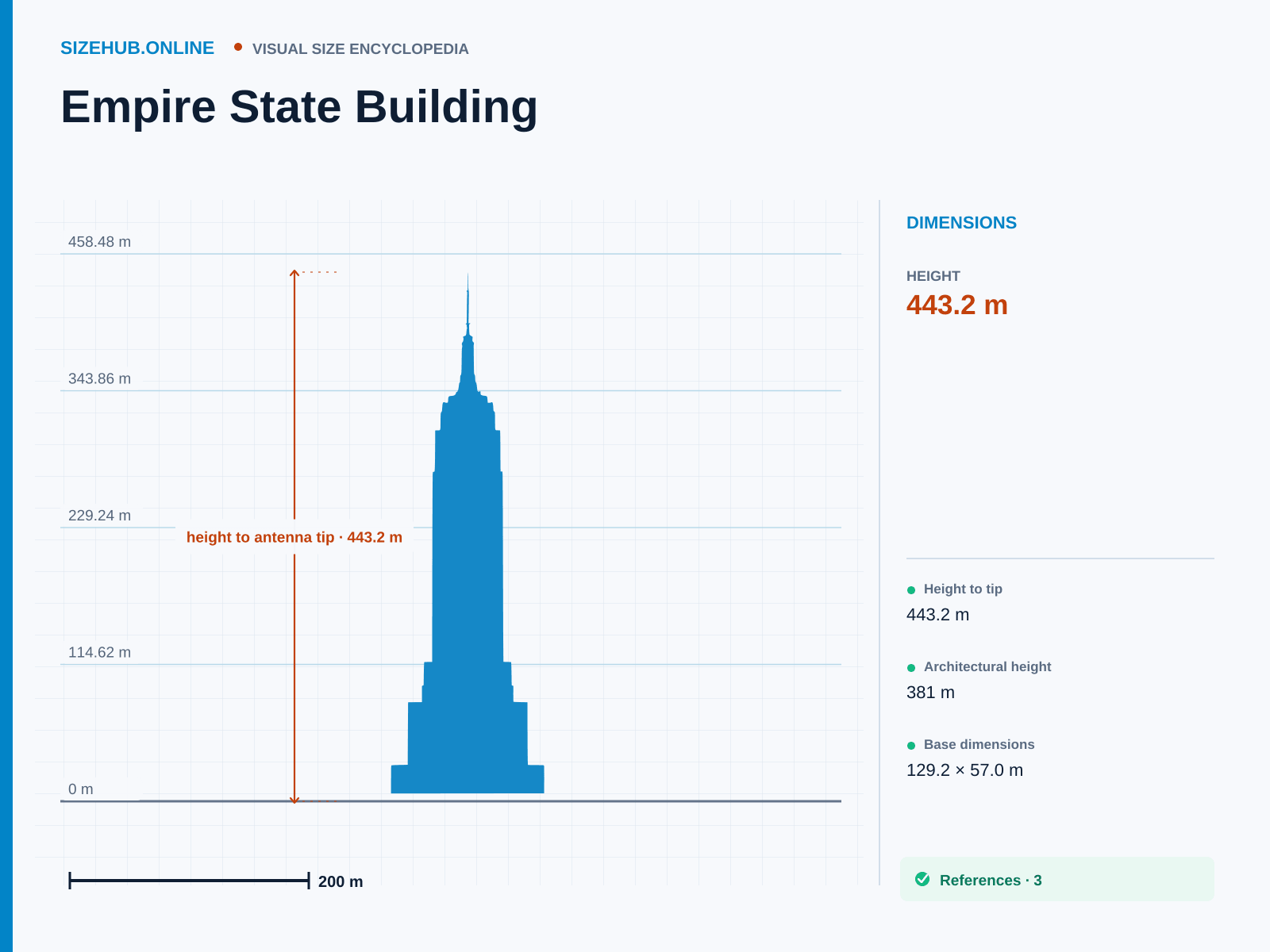This screenshot has height=952, width=1270.
Task: Click the 129.2 × 57.0 m base value
Action: pos(964,770)
